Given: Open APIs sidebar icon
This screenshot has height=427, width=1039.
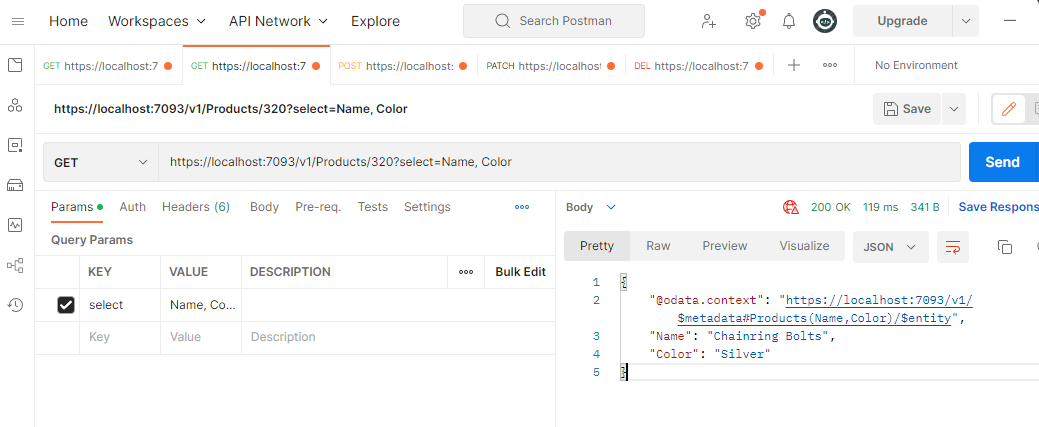Looking at the screenshot, I should click(15, 105).
